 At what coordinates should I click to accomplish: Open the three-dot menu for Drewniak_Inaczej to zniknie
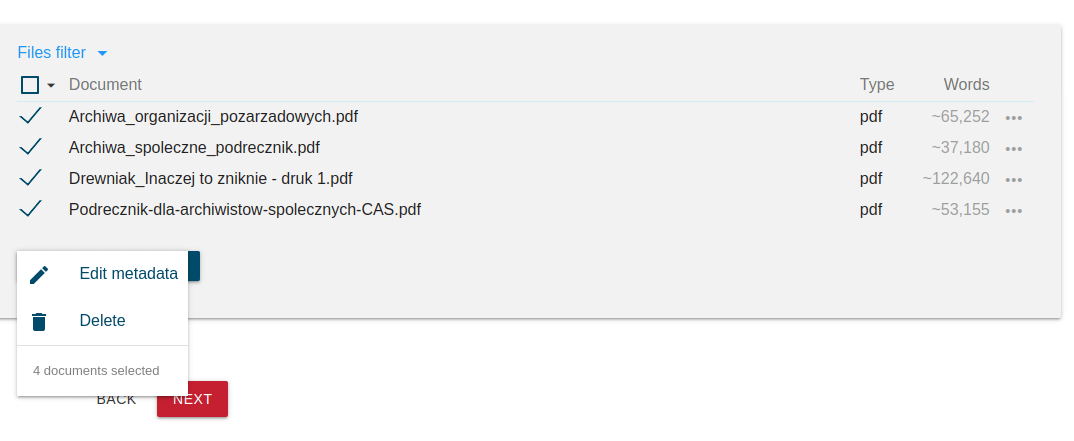(1014, 179)
